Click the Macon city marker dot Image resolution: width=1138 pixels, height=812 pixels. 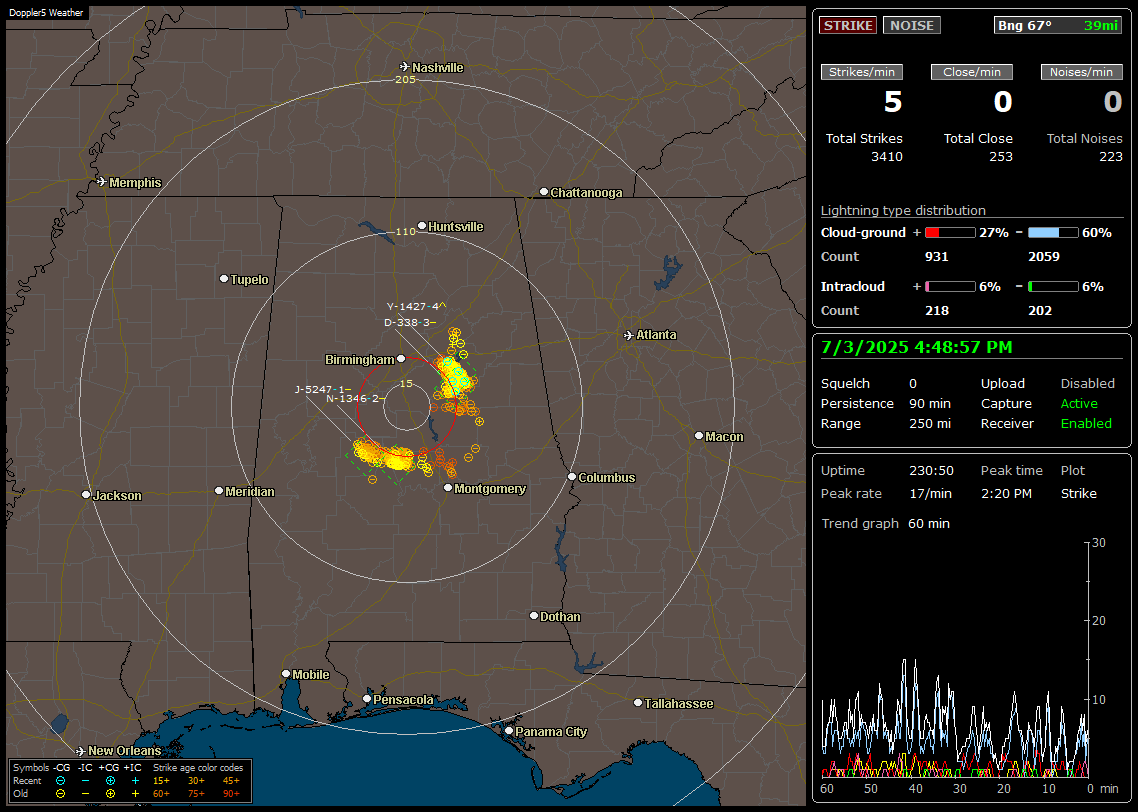[699, 435]
